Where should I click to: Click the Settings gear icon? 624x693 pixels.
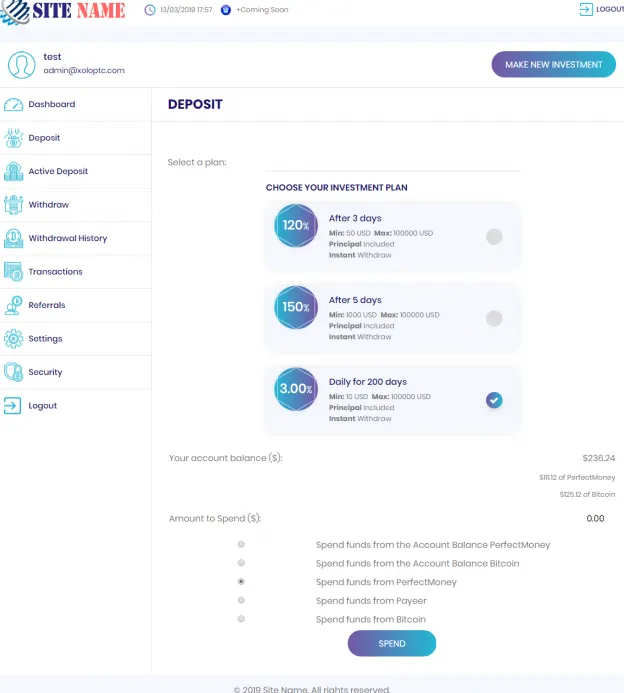point(13,339)
